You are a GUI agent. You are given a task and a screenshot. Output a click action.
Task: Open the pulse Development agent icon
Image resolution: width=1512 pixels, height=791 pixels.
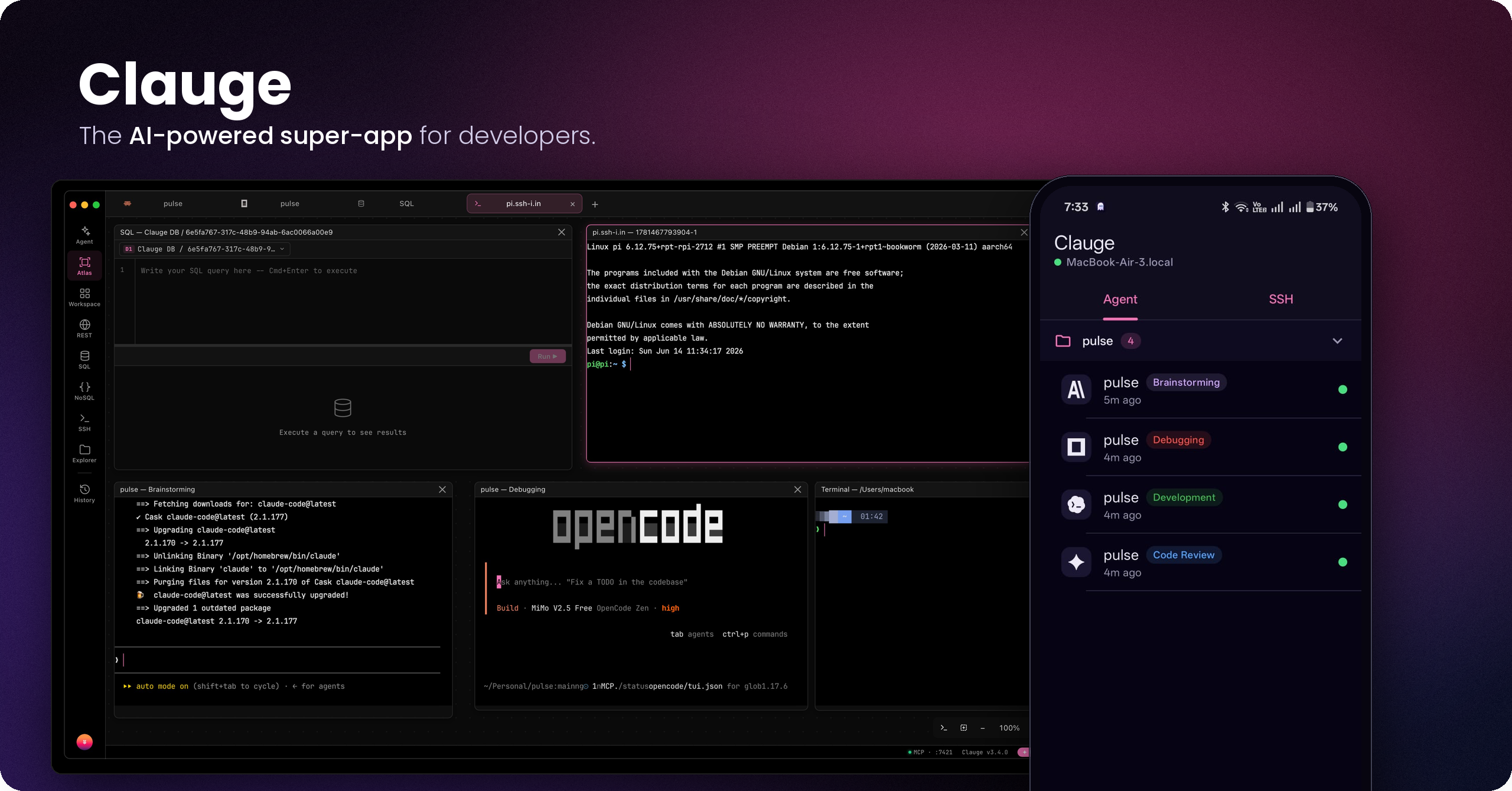pos(1076,505)
